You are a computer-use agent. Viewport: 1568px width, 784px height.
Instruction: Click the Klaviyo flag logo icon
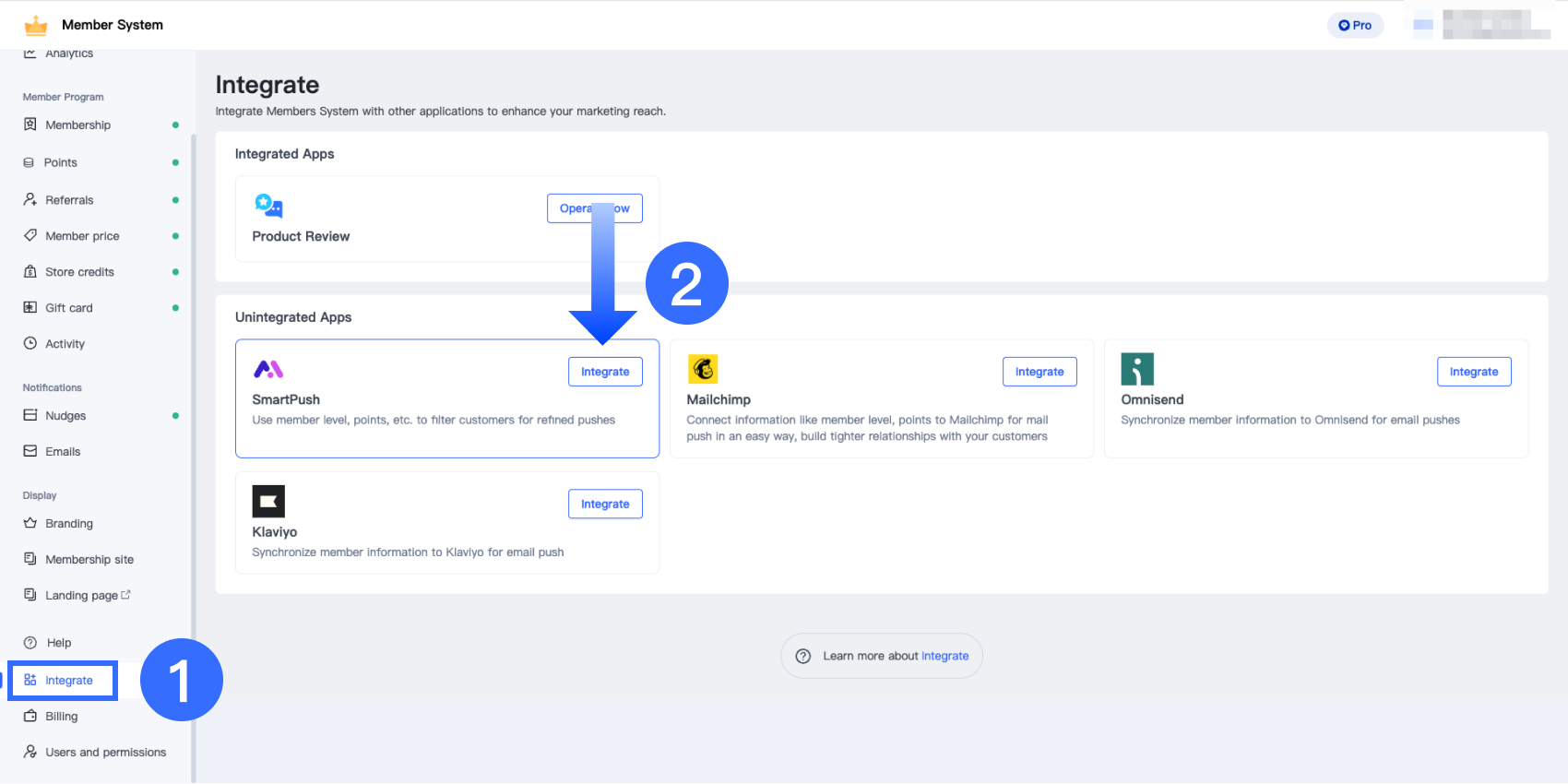coord(268,502)
